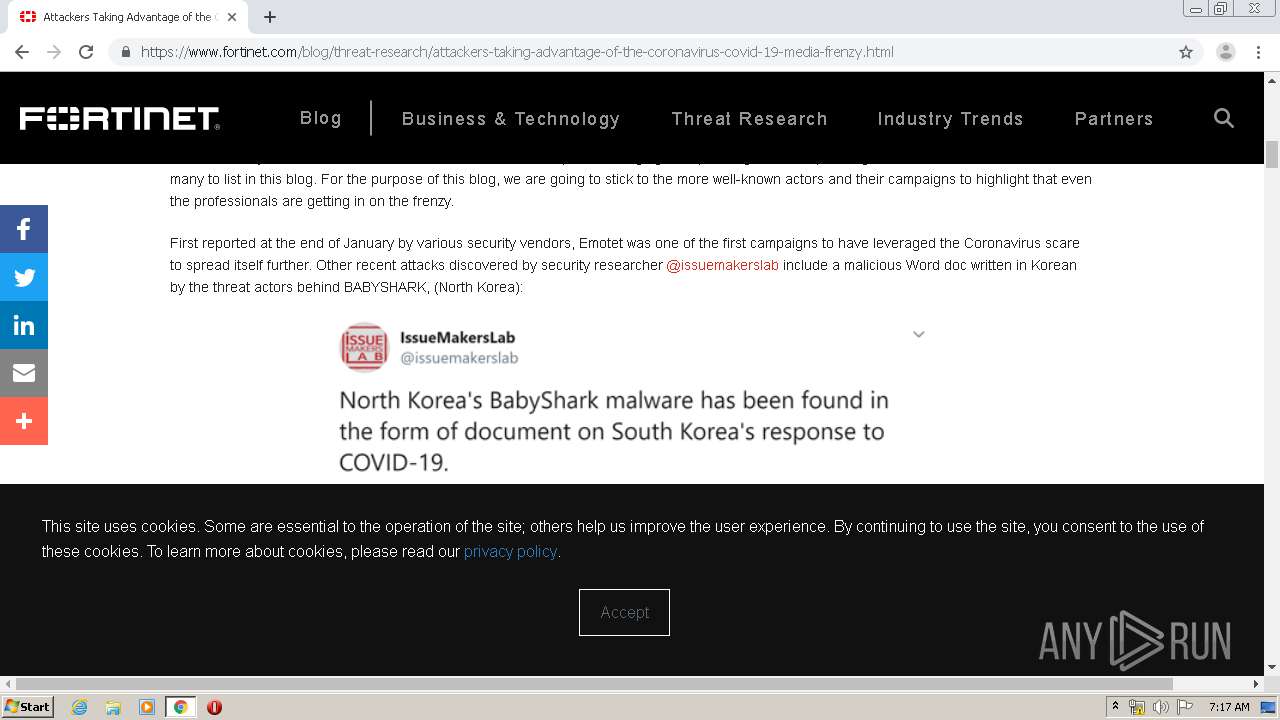
Task: Open the @issuemakerslab tweet handle
Action: pos(459,358)
